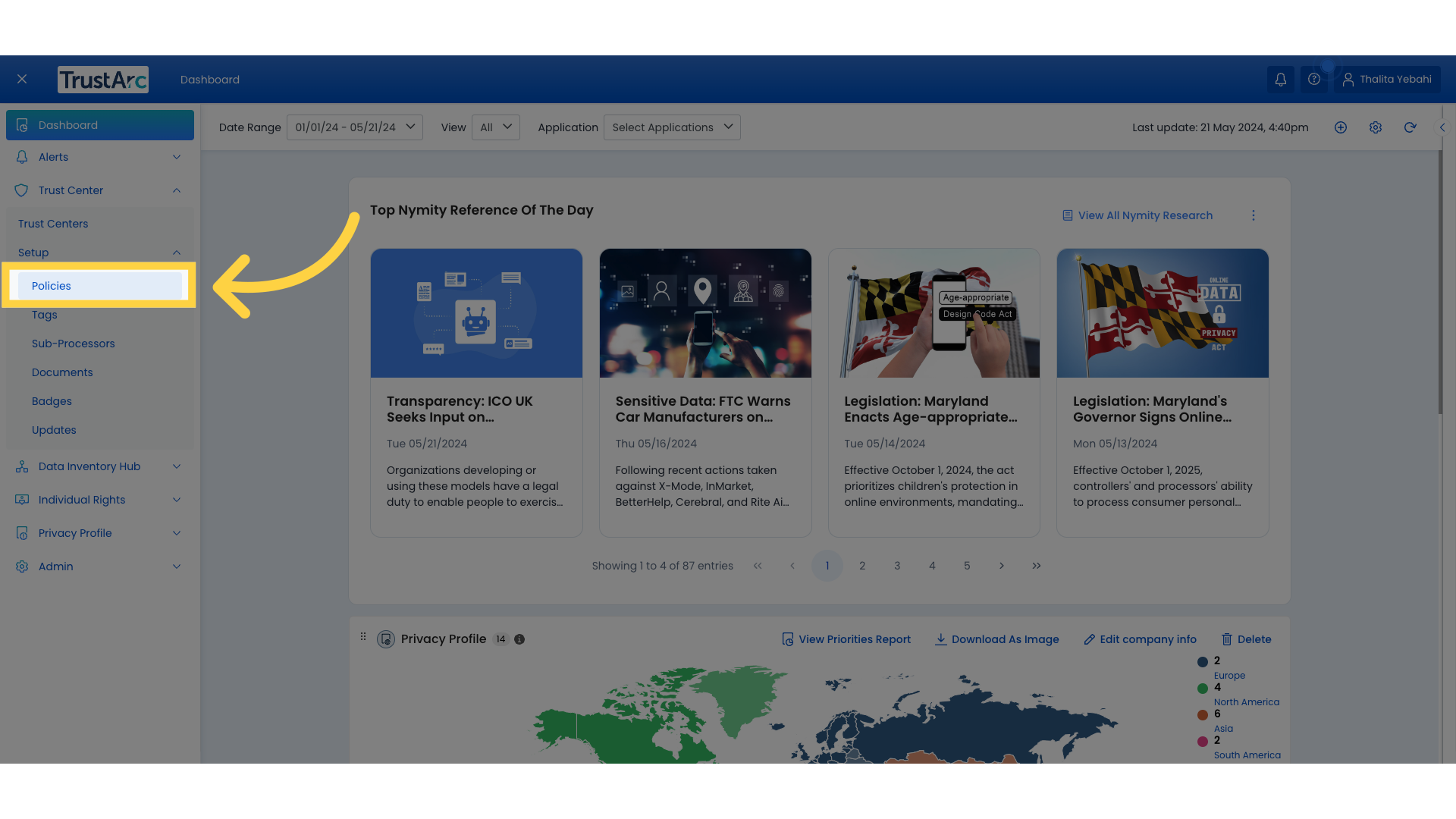Click Download As Image
The height and width of the screenshot is (819, 1456).
(x=996, y=639)
